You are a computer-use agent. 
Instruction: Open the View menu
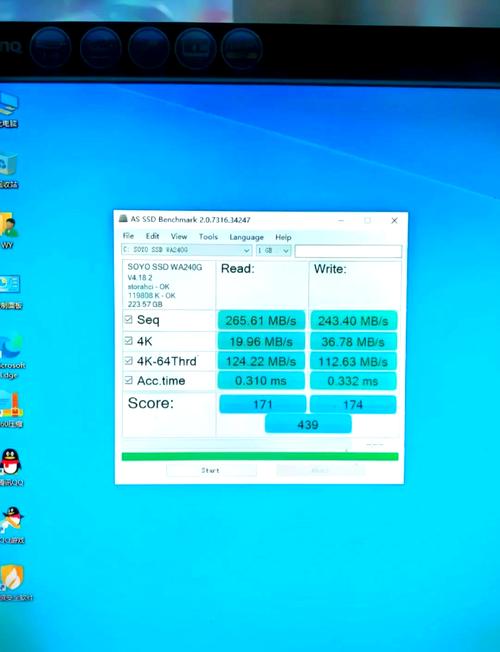point(179,236)
